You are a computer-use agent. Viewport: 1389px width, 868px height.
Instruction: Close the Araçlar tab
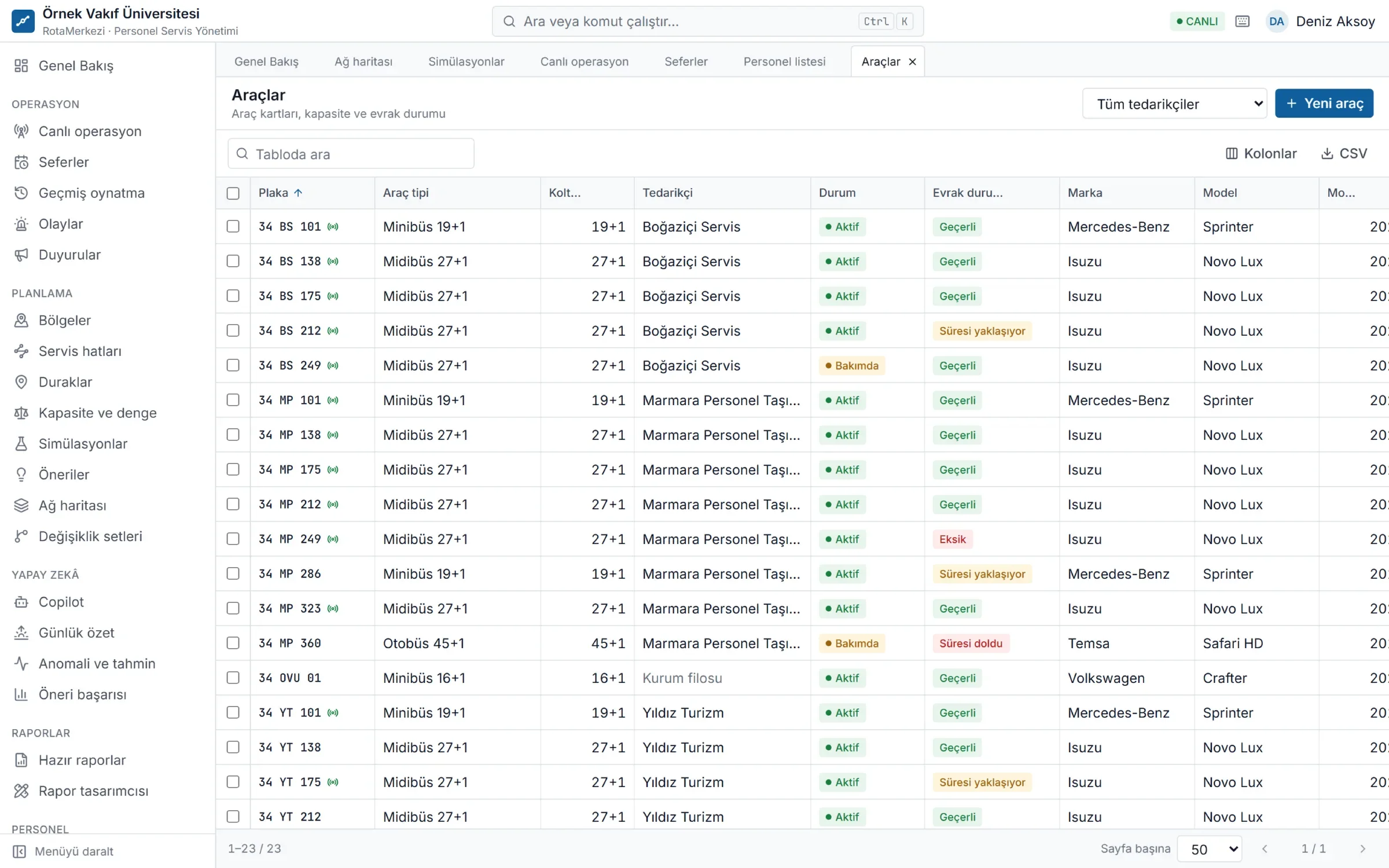point(912,61)
